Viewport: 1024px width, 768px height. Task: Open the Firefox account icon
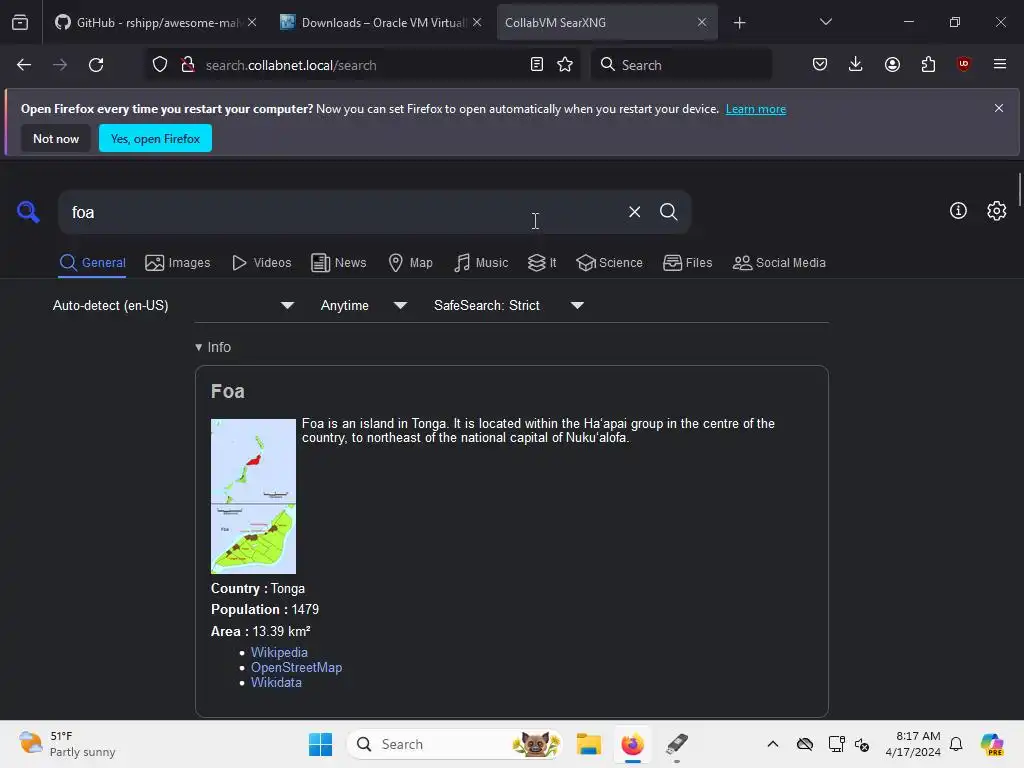892,64
